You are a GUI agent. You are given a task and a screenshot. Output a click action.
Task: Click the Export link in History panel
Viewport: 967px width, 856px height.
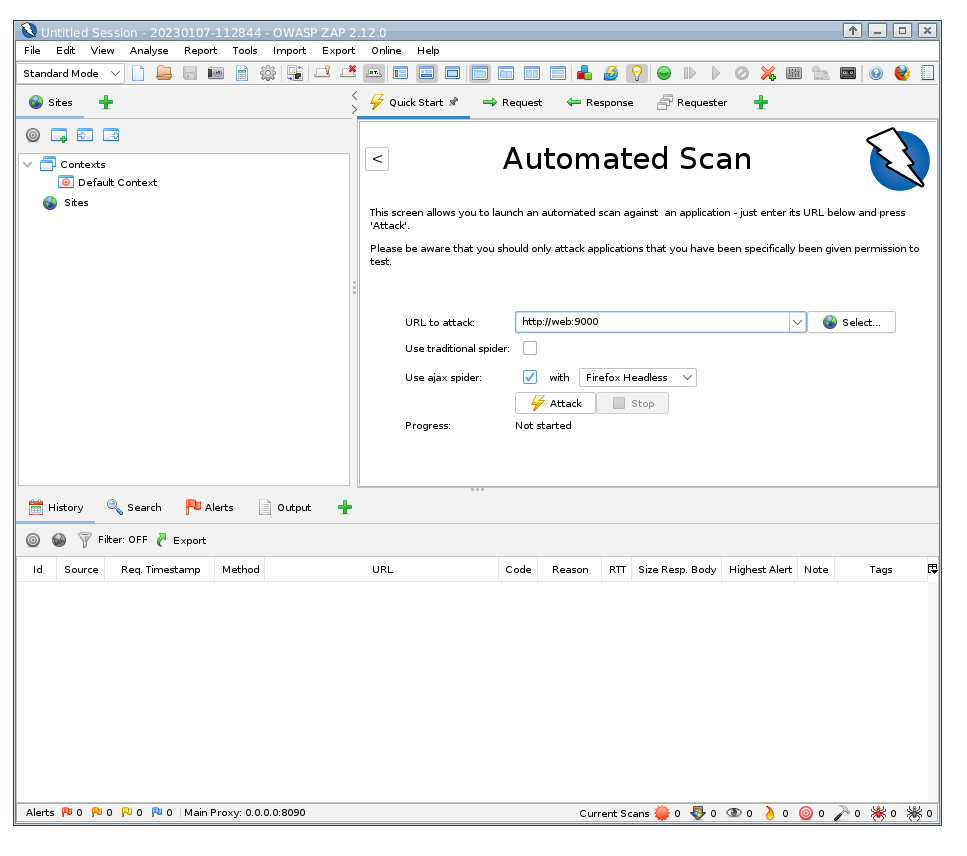point(188,540)
